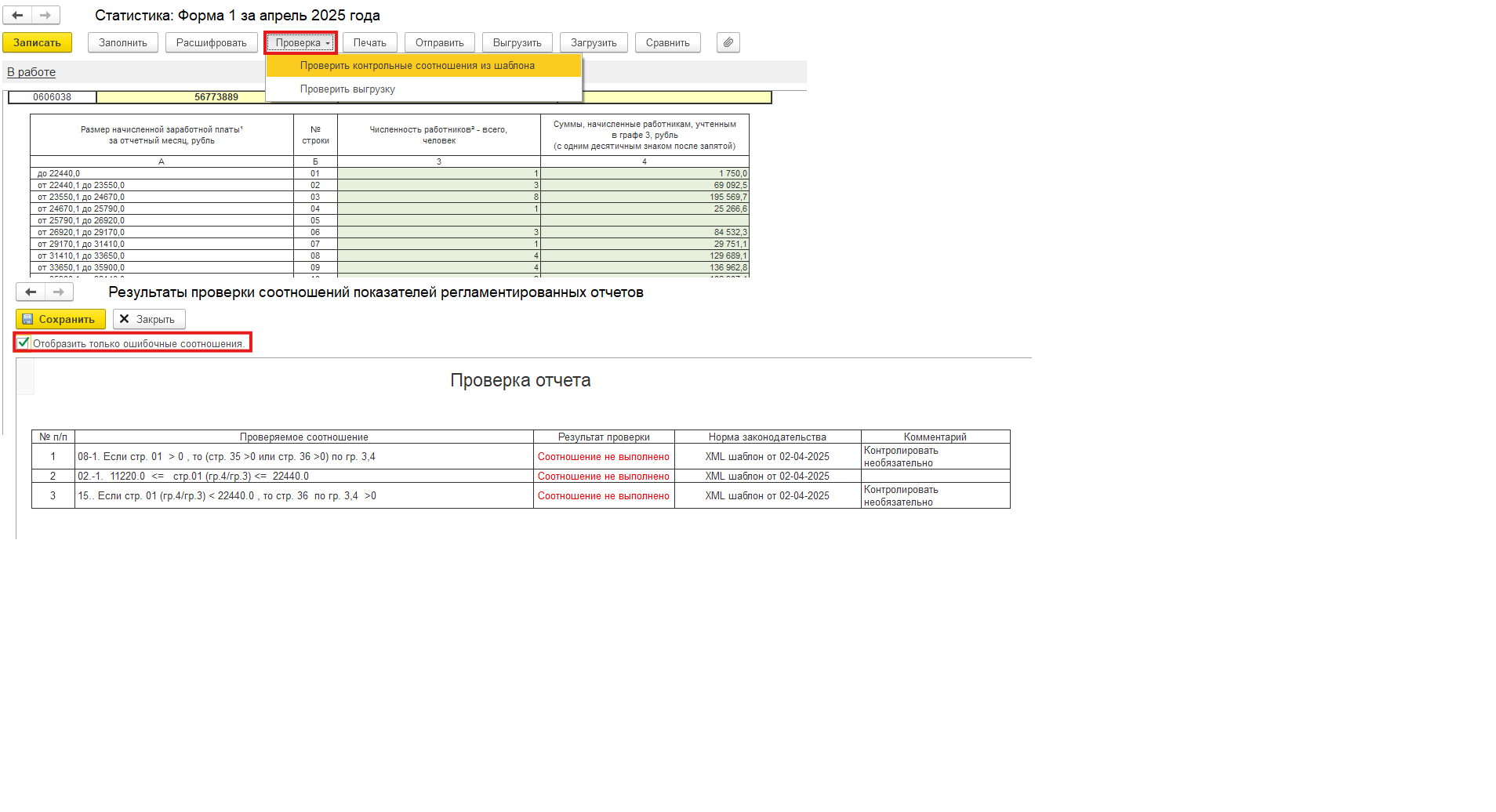This screenshot has height=812, width=1496.
Task: Select the value 25 266,6 cell
Action: [645, 208]
